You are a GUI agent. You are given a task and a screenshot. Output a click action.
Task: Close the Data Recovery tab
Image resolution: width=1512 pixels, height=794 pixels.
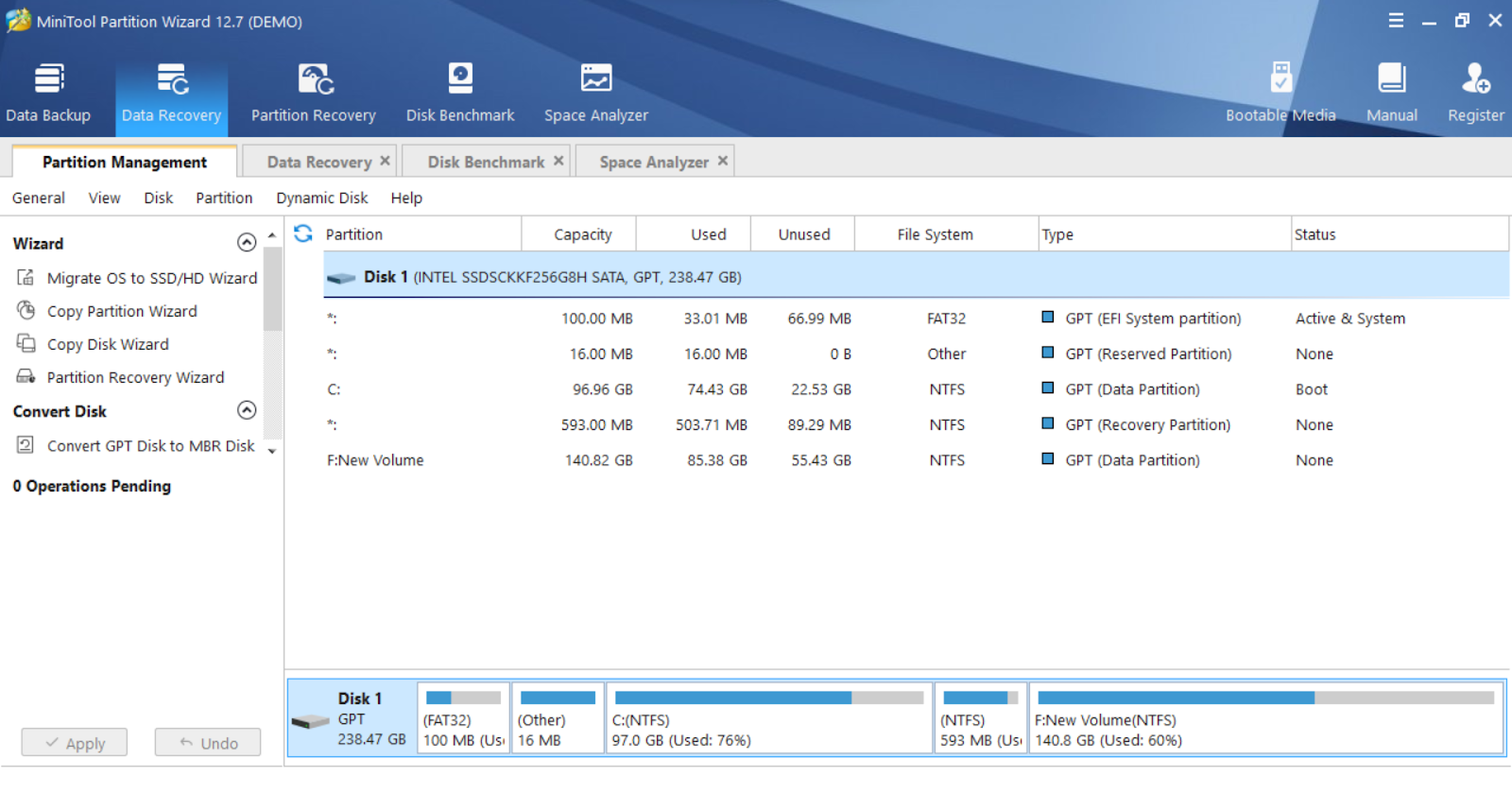click(x=385, y=161)
